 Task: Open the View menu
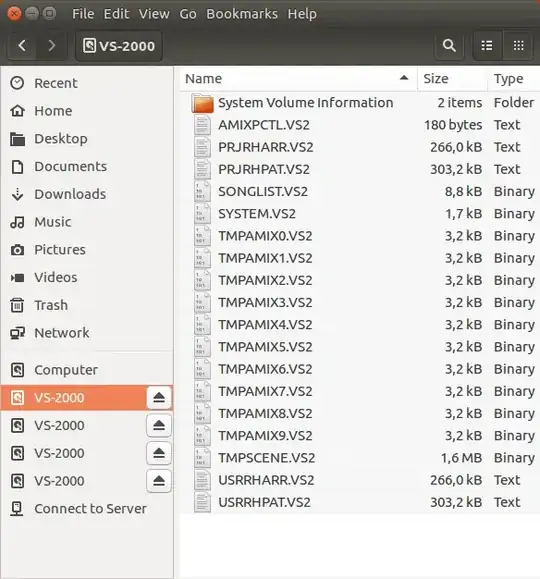click(x=154, y=14)
